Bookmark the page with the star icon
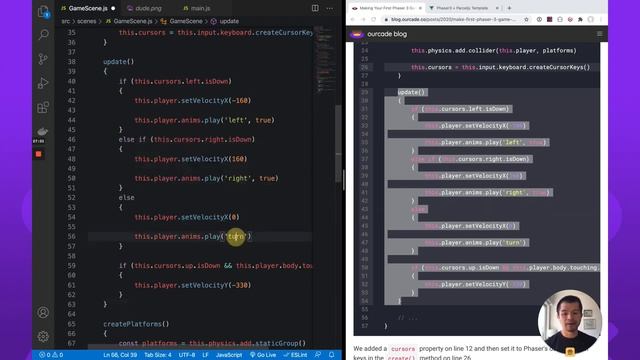 (x=526, y=19)
